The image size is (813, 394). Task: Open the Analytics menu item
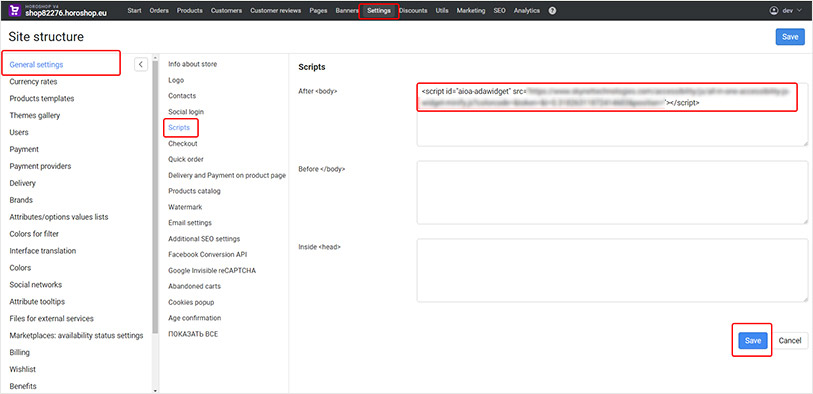527,10
